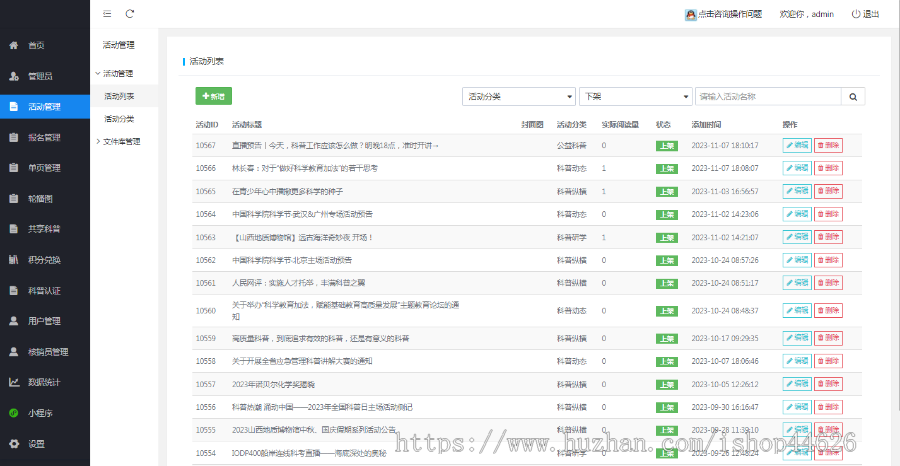Click the 活动标题 column header
900x466 pixels.
[247, 124]
